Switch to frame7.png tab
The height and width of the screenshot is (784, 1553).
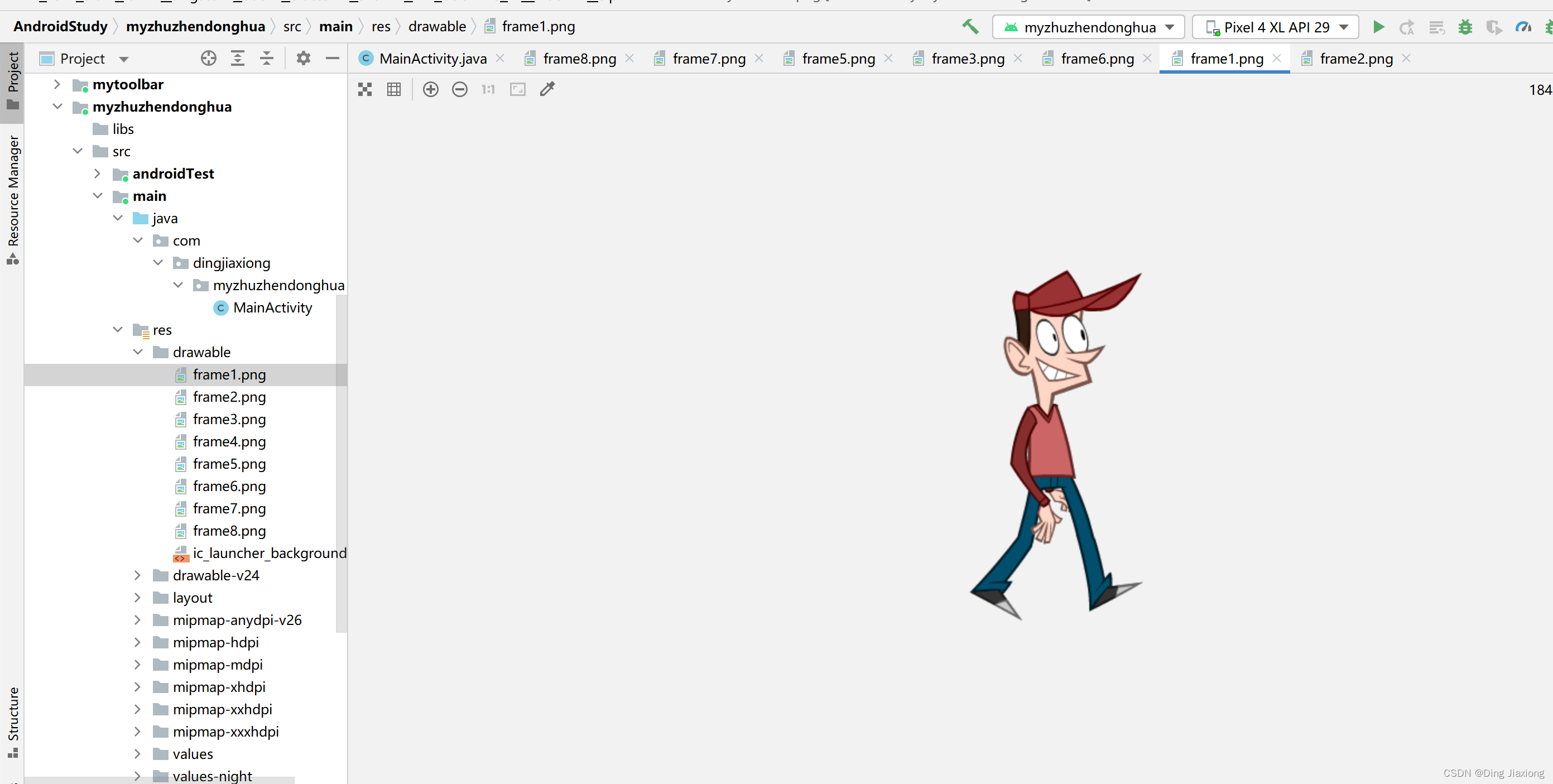pyautogui.click(x=708, y=59)
